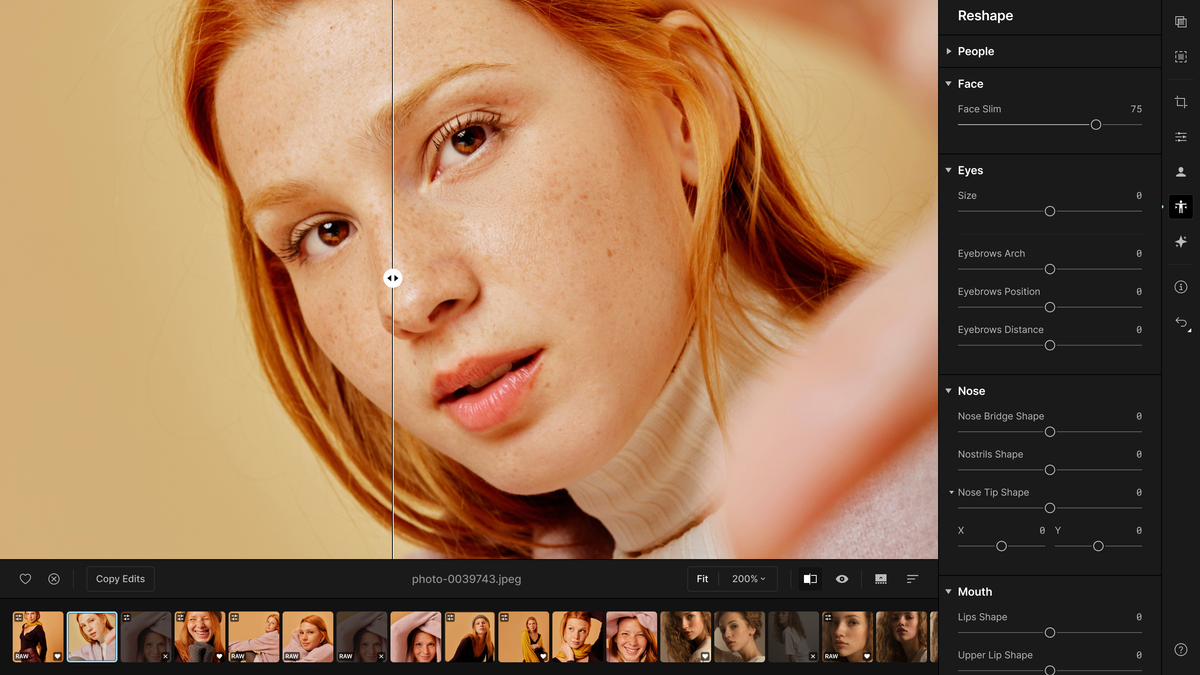Collapse the Mouth section header
This screenshot has width=1200, height=675.
[974, 592]
